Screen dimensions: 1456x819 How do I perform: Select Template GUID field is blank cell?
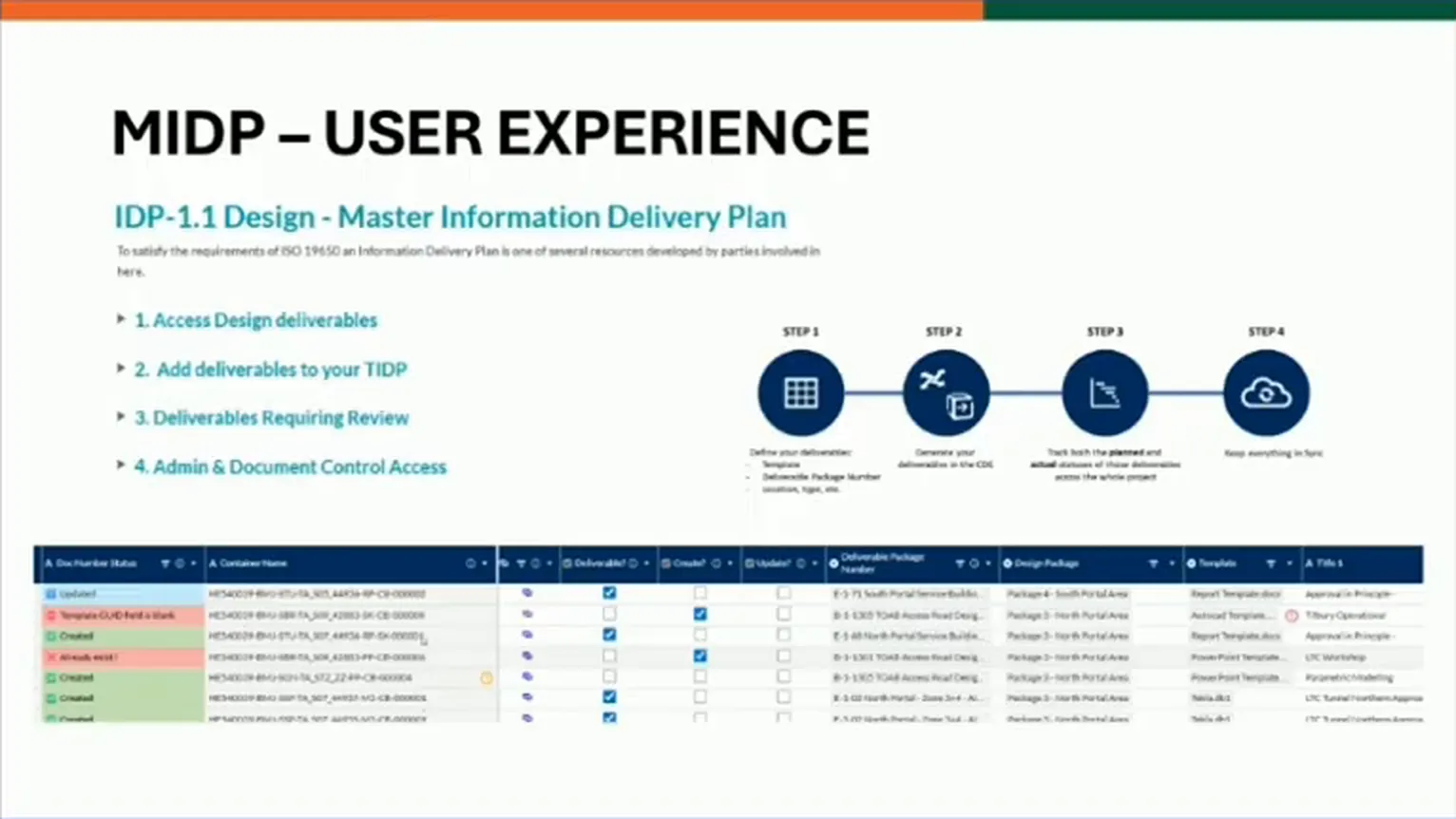(x=123, y=615)
